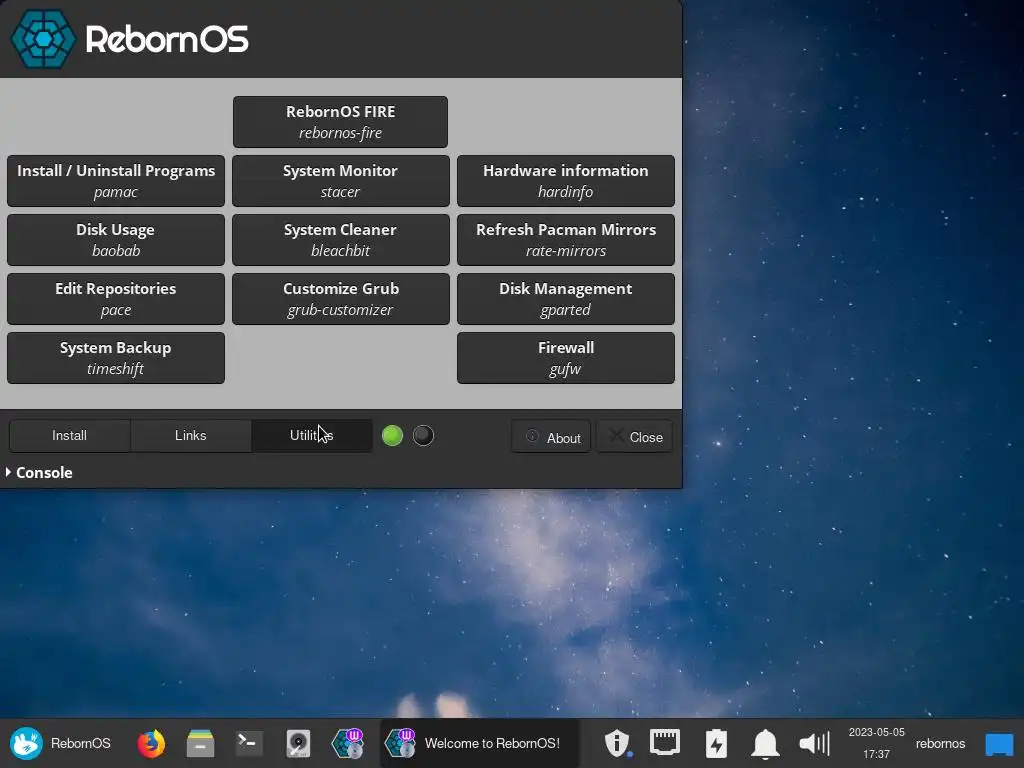Launch RebornOS FIRE utility
Image resolution: width=1024 pixels, height=768 pixels.
click(340, 122)
